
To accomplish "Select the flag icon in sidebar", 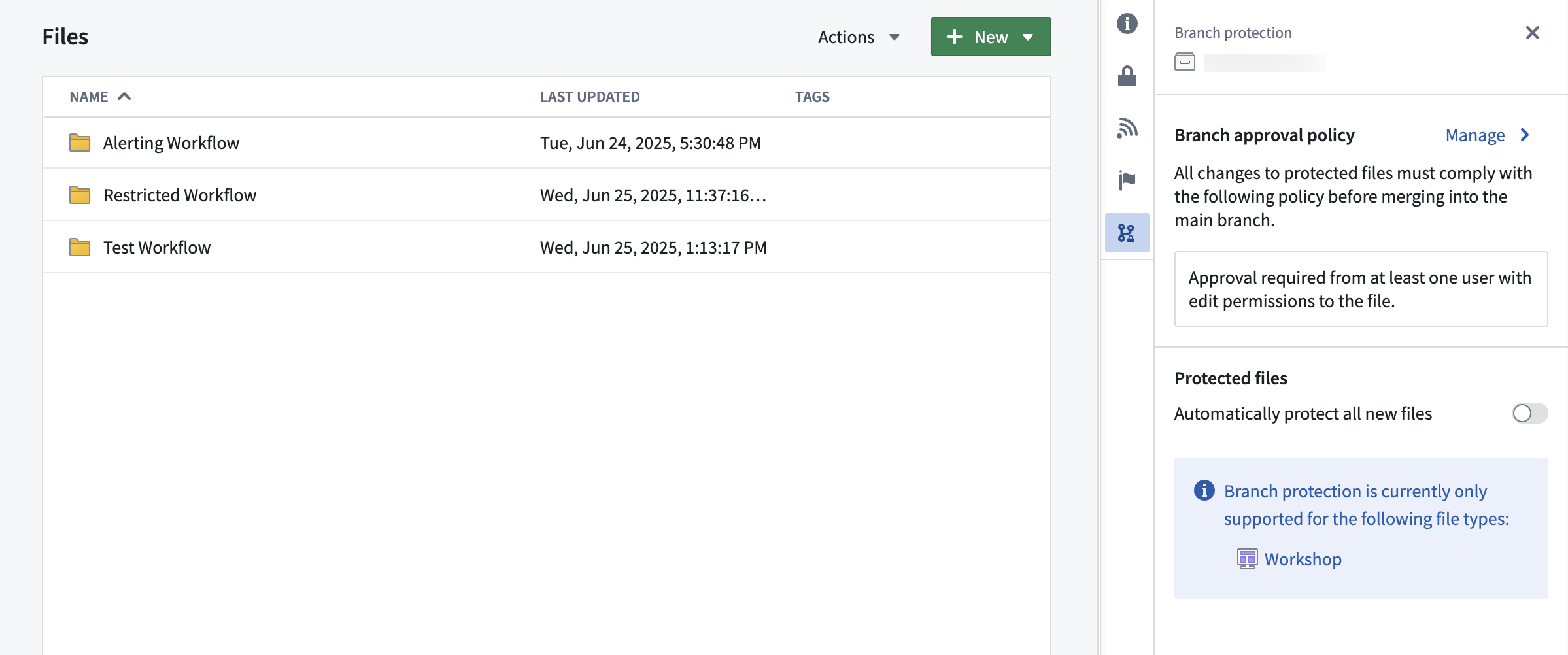I will click(1127, 179).
